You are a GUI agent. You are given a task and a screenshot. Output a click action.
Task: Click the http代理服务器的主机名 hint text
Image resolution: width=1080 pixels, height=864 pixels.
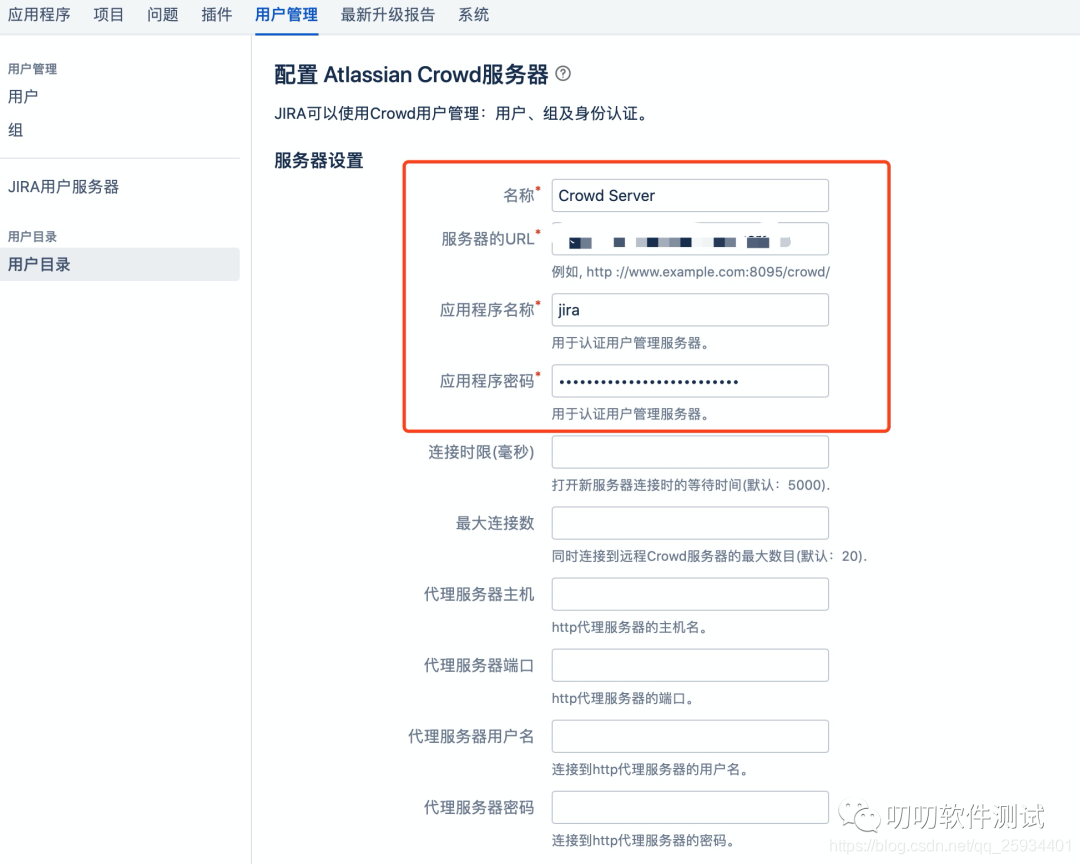click(630, 627)
